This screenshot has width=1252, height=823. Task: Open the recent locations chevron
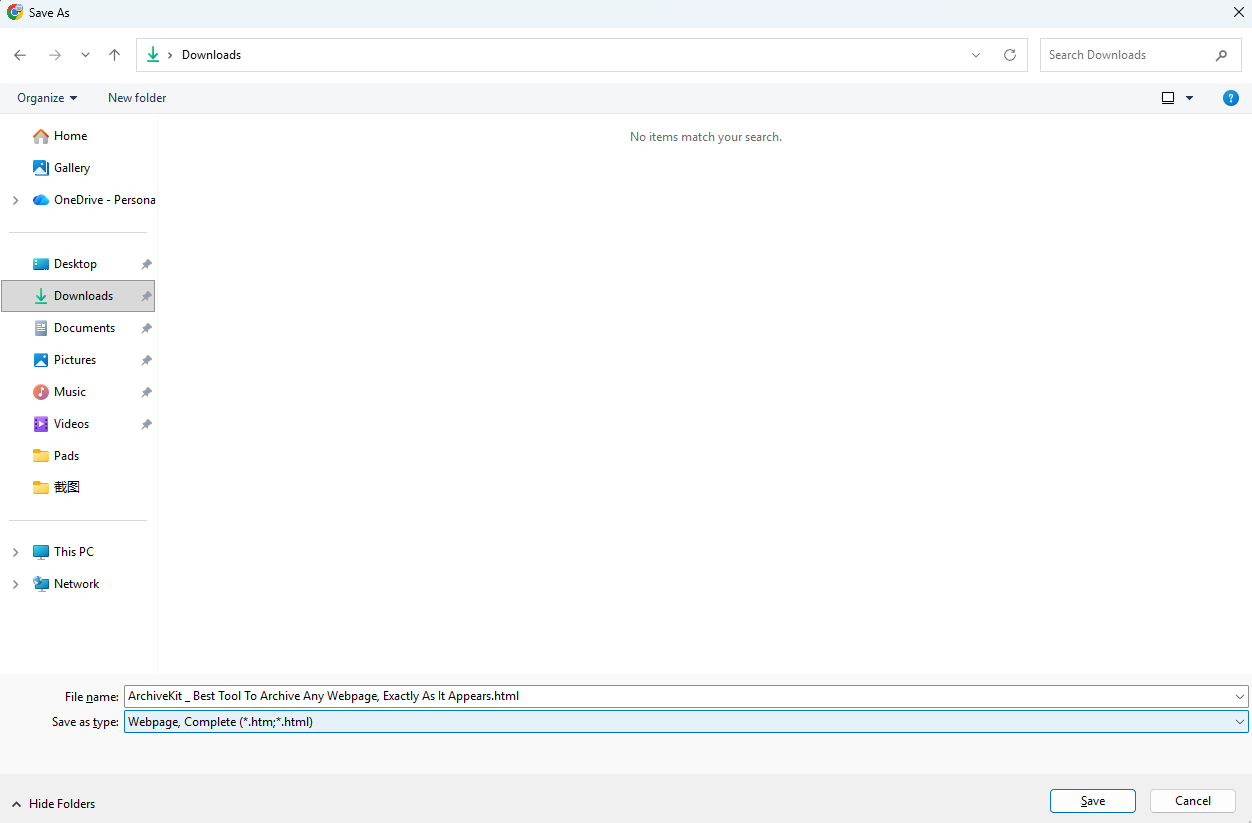pyautogui.click(x=85, y=55)
